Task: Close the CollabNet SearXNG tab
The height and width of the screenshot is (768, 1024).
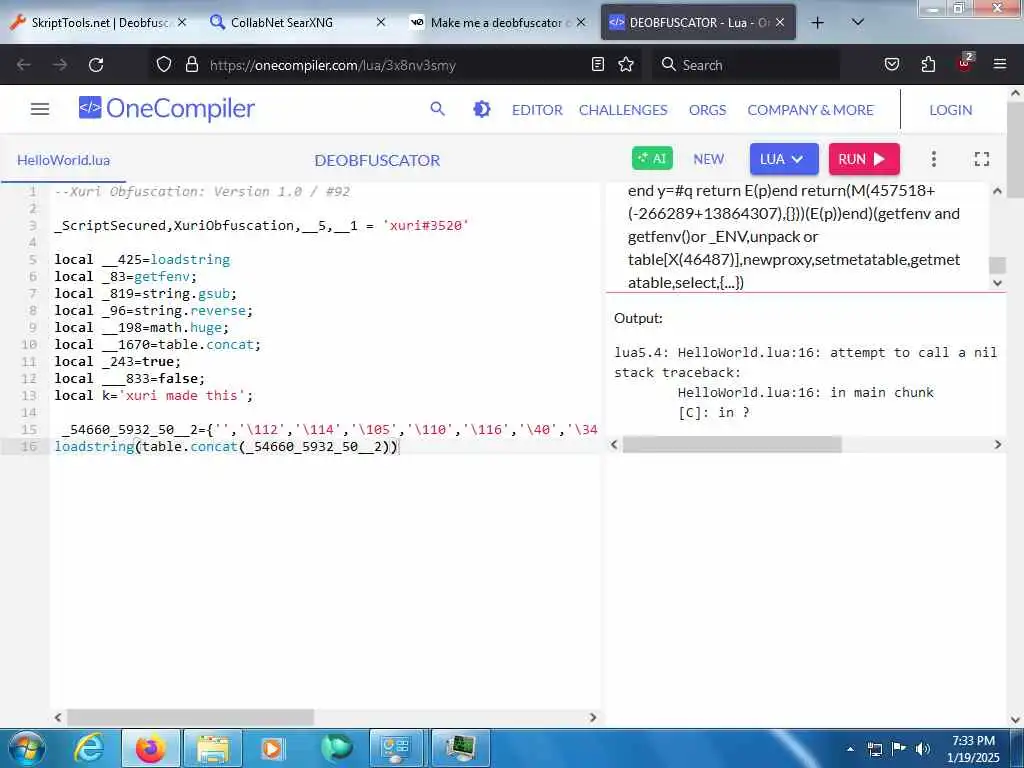Action: pos(381,22)
